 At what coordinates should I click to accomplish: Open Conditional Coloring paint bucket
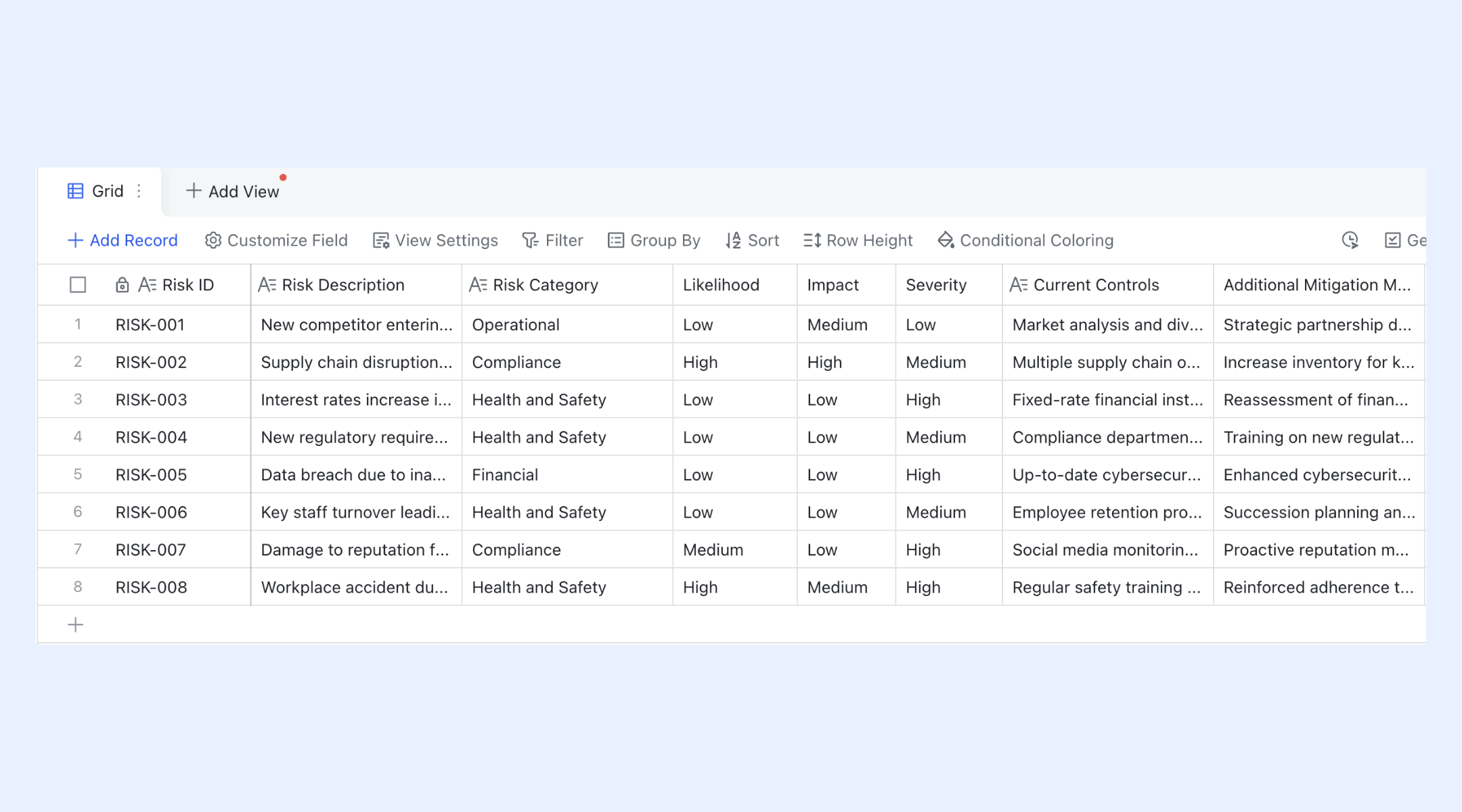click(x=946, y=240)
